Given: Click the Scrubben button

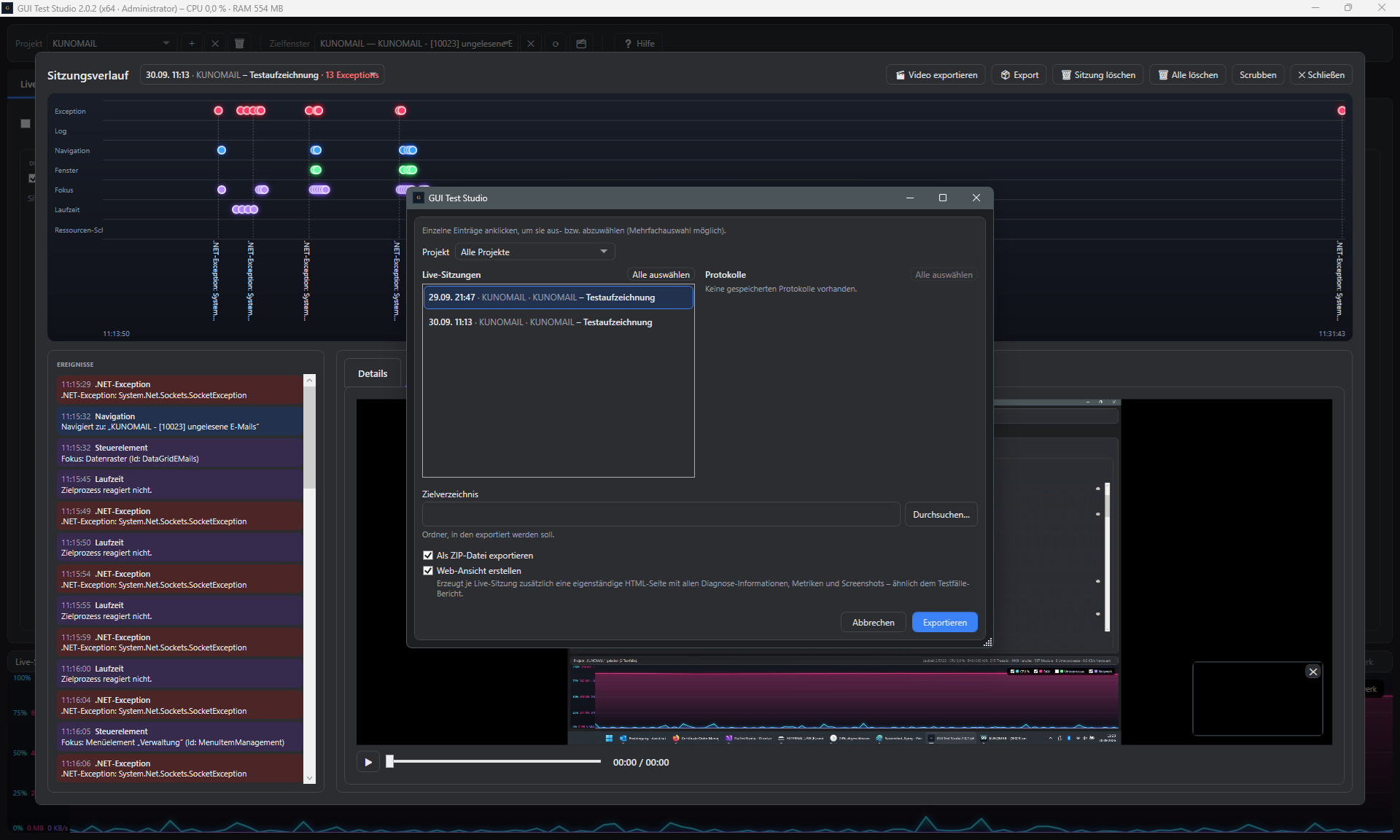Looking at the screenshot, I should pyautogui.click(x=1258, y=75).
